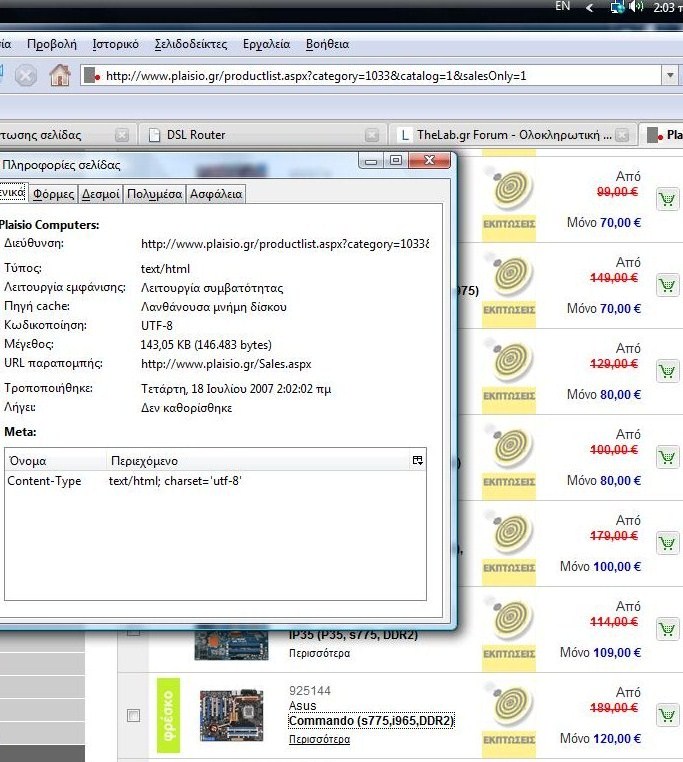
Task: Click the Stop loading toolbar icon
Action: tap(26, 76)
